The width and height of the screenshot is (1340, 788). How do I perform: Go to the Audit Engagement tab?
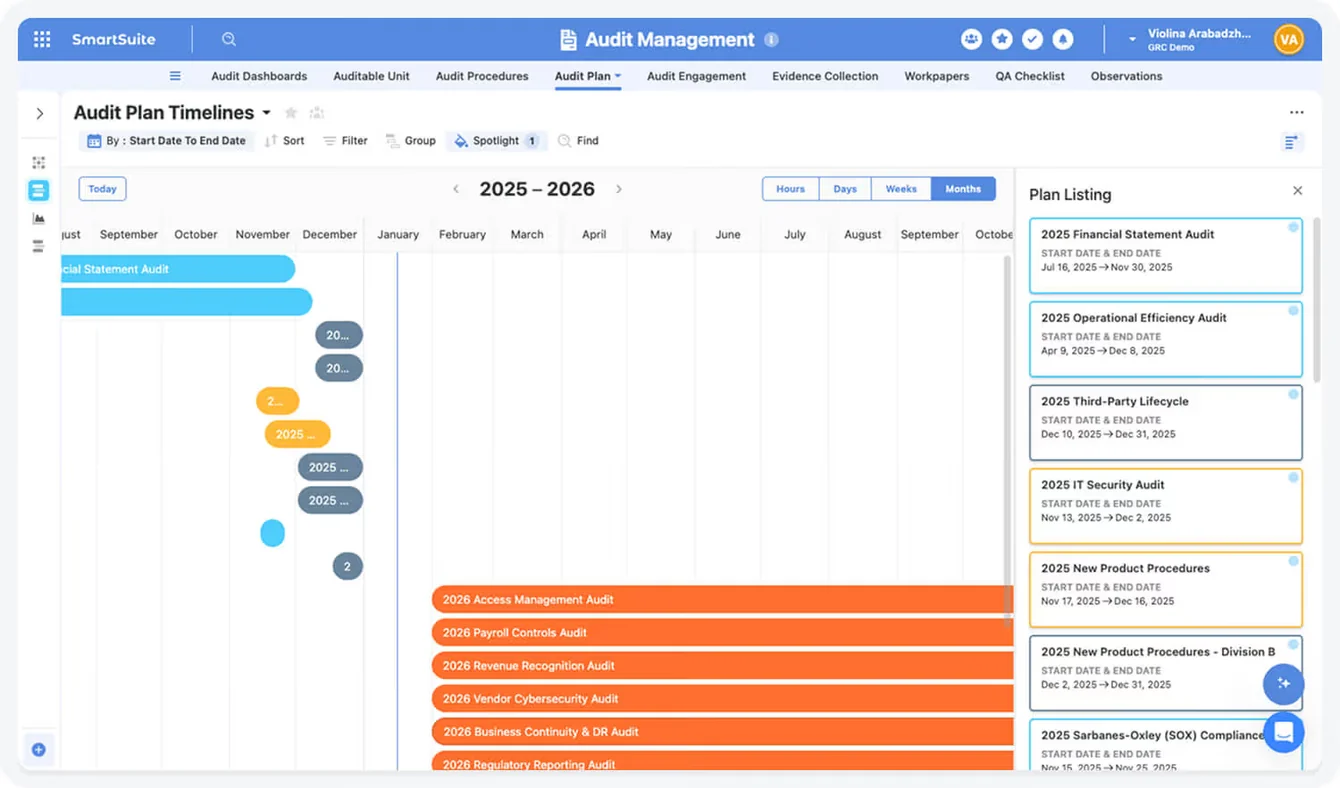click(696, 76)
